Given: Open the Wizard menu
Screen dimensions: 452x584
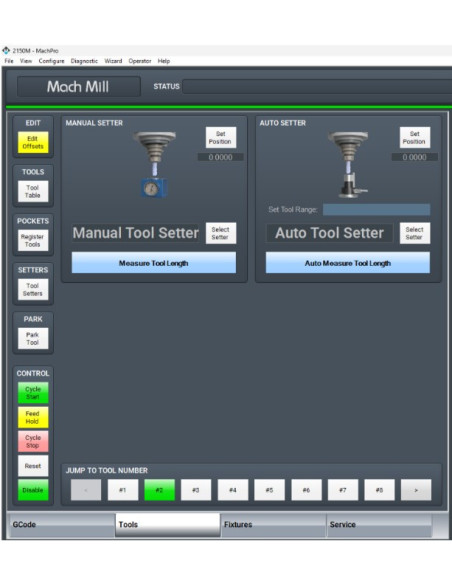Looking at the screenshot, I should [x=113, y=61].
